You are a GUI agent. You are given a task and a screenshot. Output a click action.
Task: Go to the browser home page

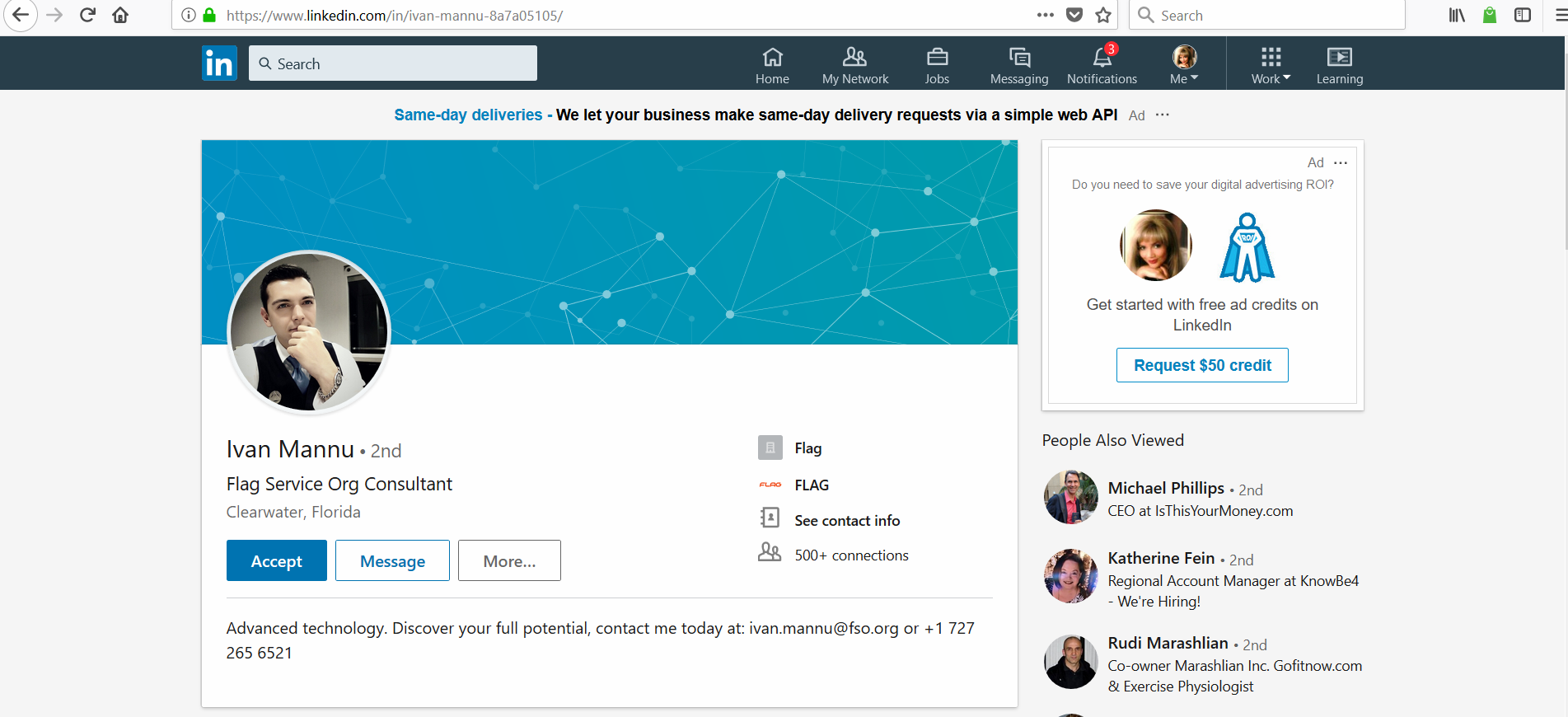click(x=120, y=15)
